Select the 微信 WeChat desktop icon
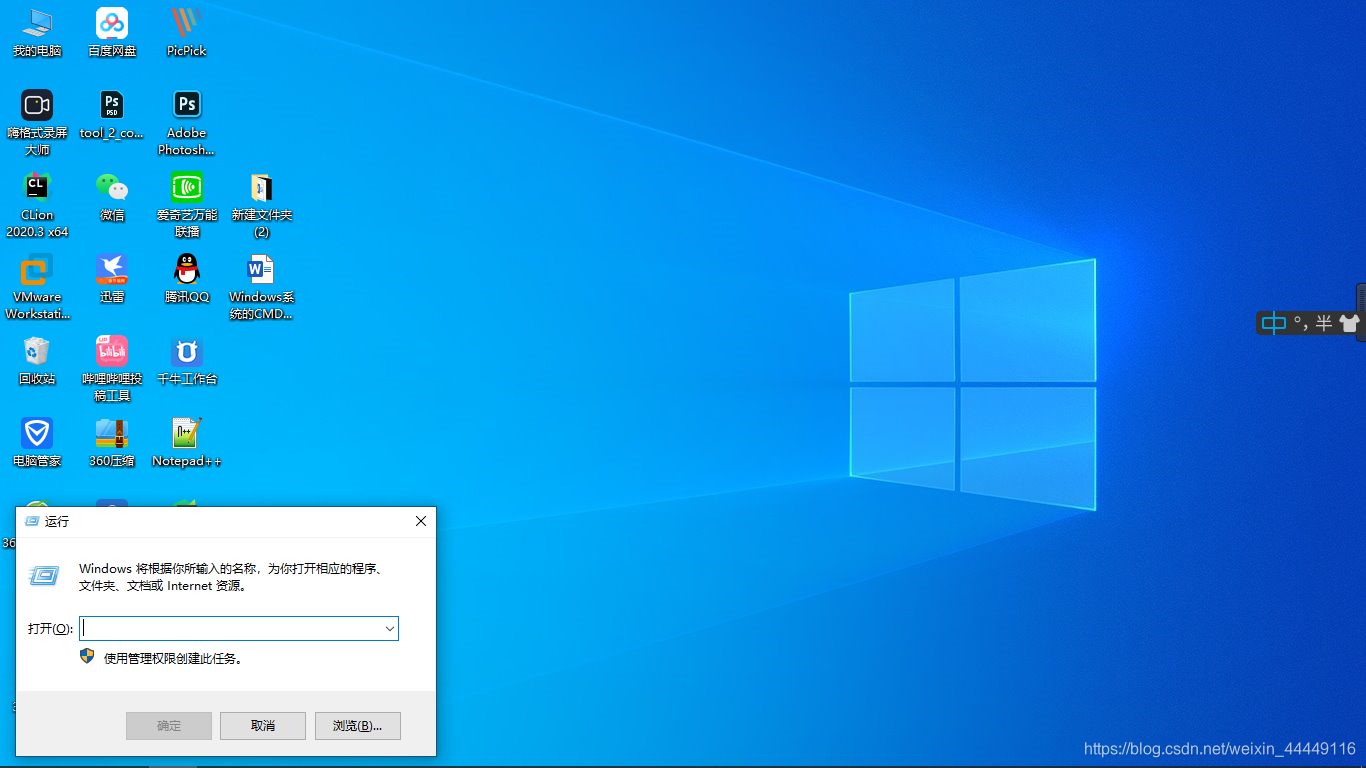This screenshot has height=768, width=1366. tap(112, 196)
